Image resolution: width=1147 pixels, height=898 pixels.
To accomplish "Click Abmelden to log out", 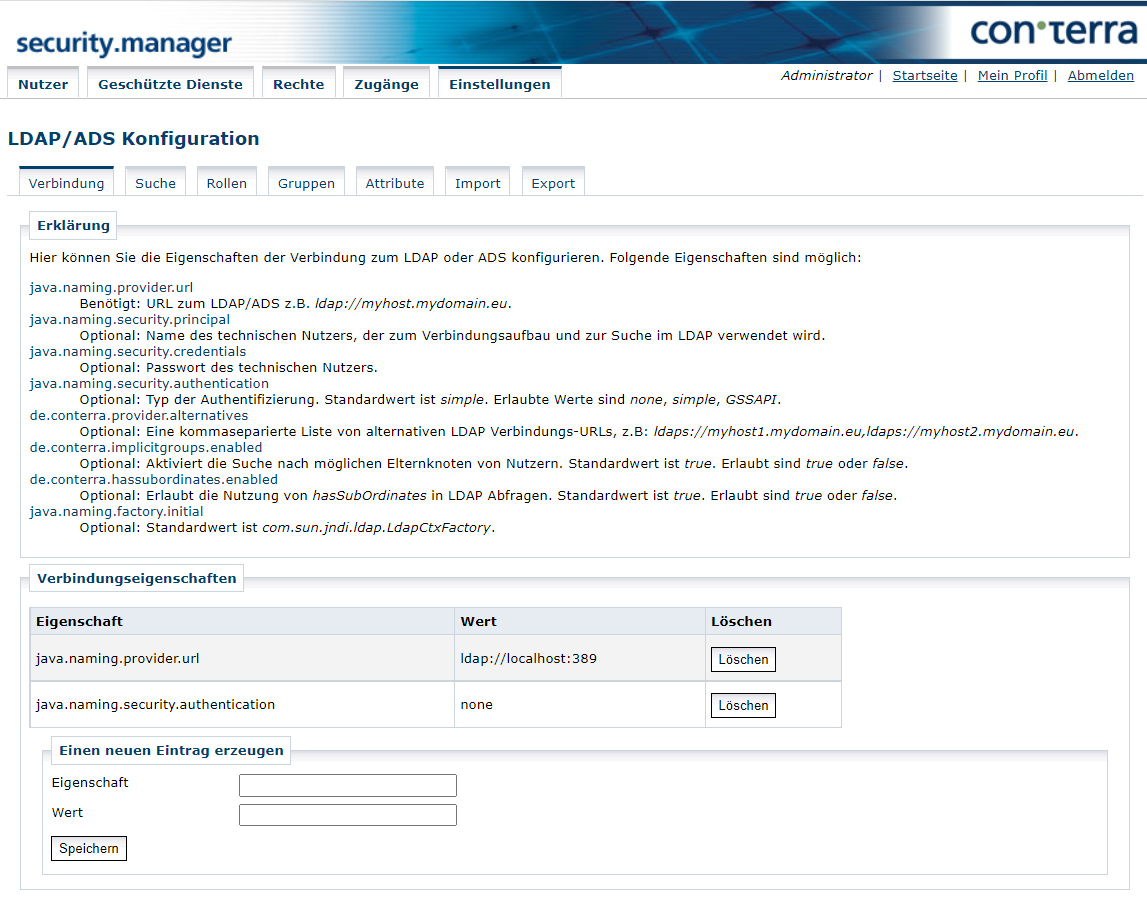I will [x=1101, y=75].
